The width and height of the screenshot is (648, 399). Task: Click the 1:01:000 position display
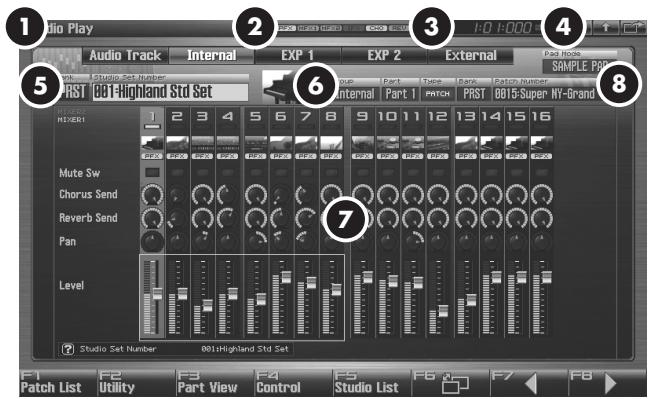point(502,28)
